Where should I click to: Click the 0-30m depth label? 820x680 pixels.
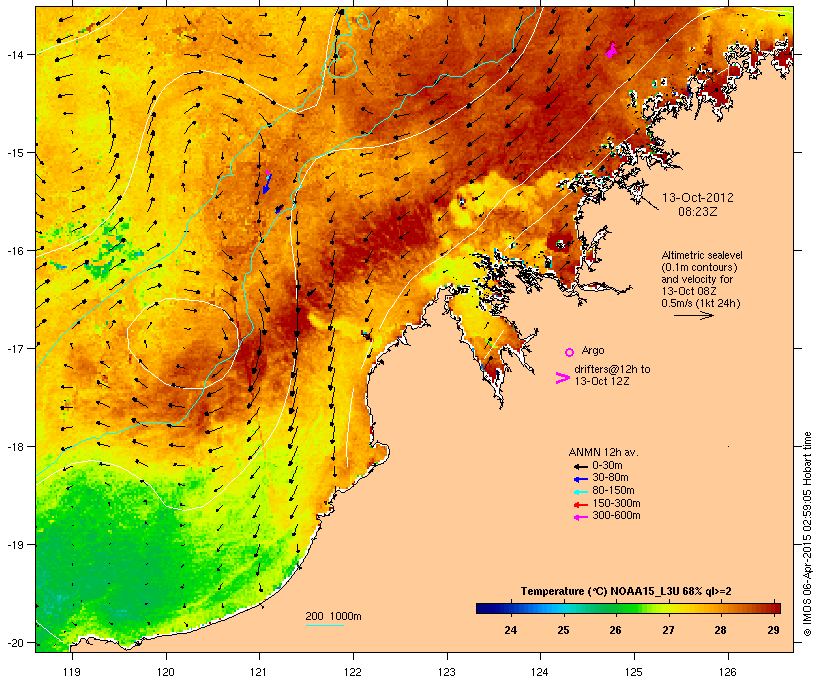point(607,465)
